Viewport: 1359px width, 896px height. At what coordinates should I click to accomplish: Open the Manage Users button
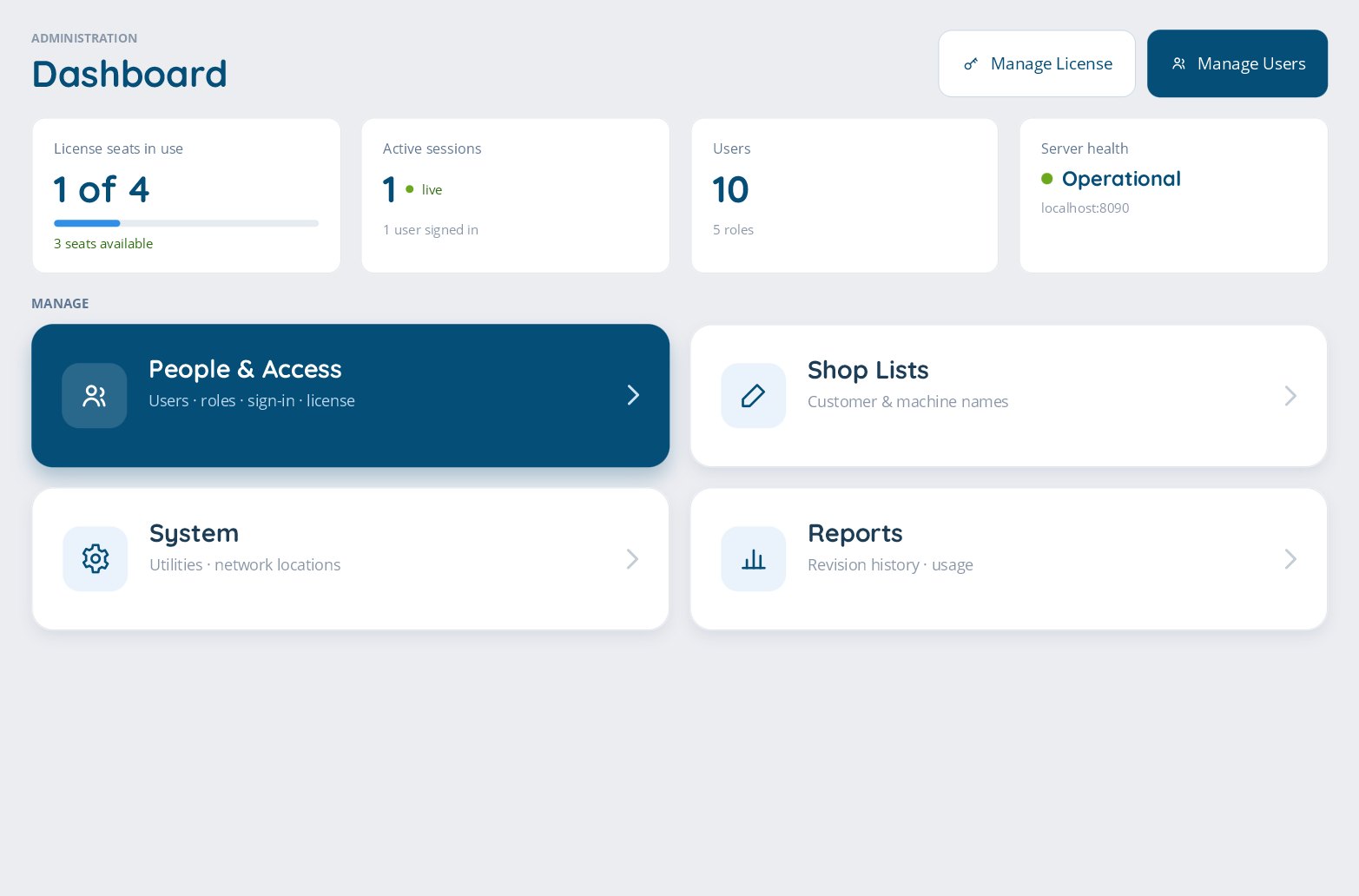(1237, 63)
